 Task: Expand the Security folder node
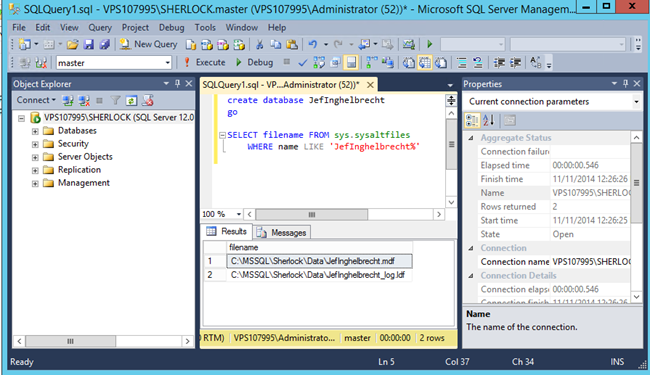click(35, 144)
